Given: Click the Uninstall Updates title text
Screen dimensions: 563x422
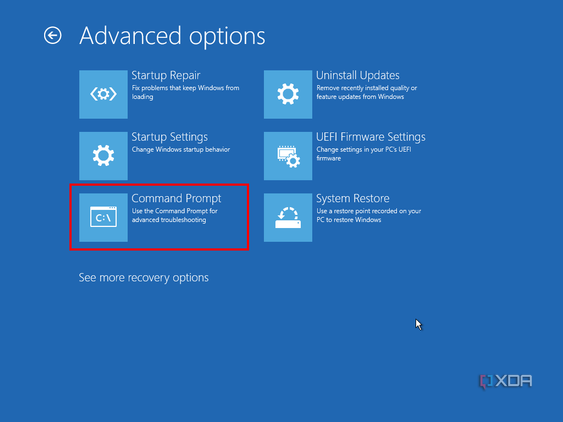Looking at the screenshot, I should (358, 75).
